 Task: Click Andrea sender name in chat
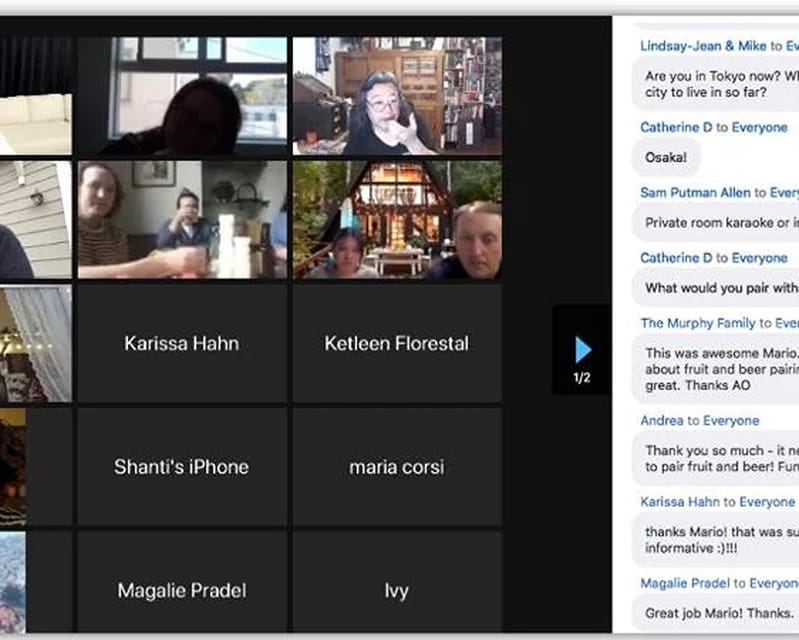pyautogui.click(x=661, y=421)
